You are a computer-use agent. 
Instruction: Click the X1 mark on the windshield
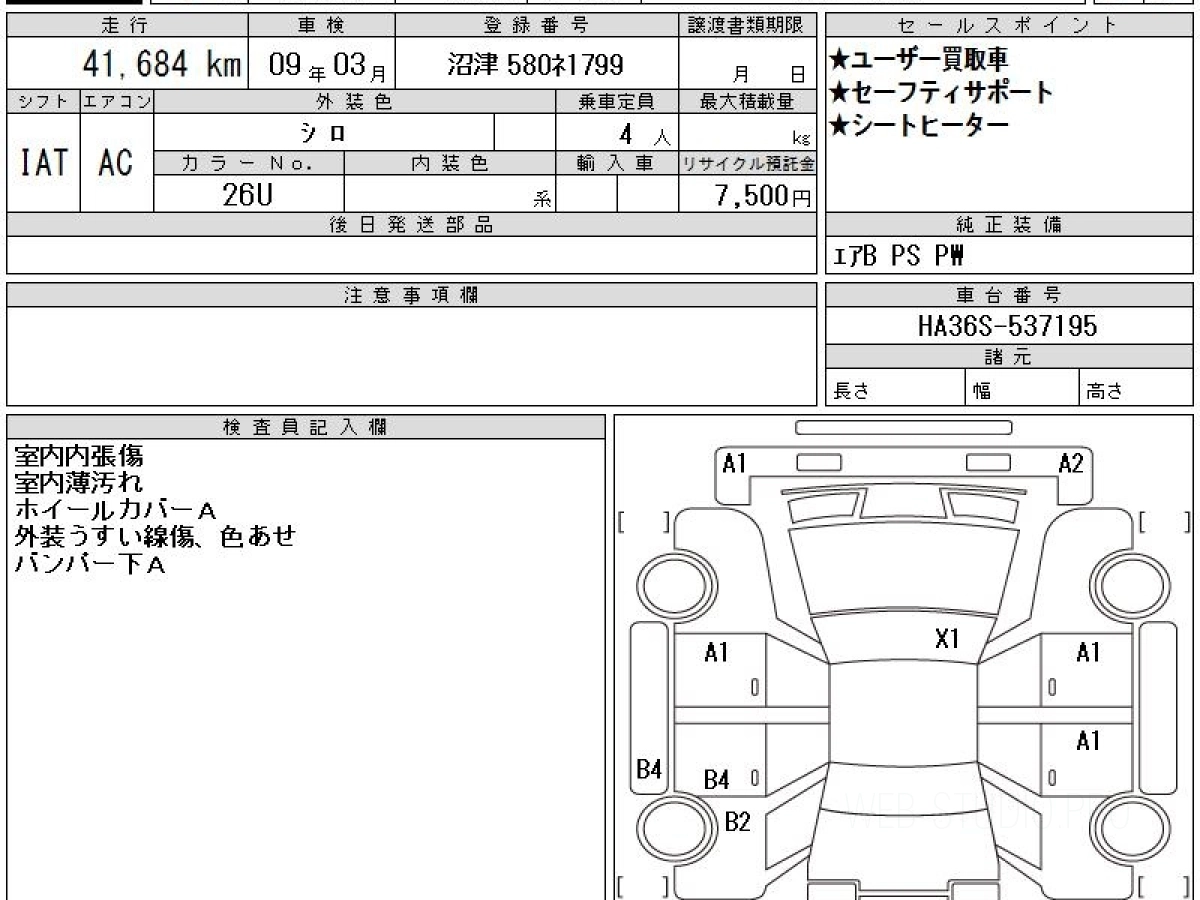coord(947,639)
